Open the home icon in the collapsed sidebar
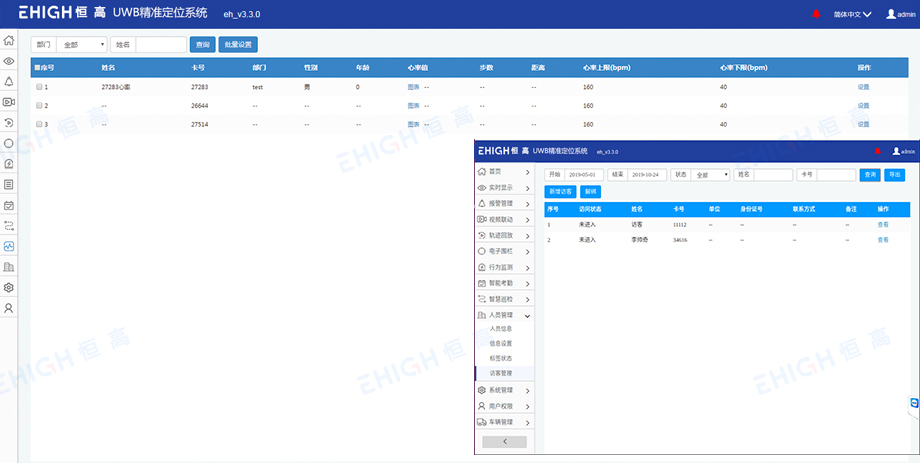The image size is (920, 463). (8, 40)
